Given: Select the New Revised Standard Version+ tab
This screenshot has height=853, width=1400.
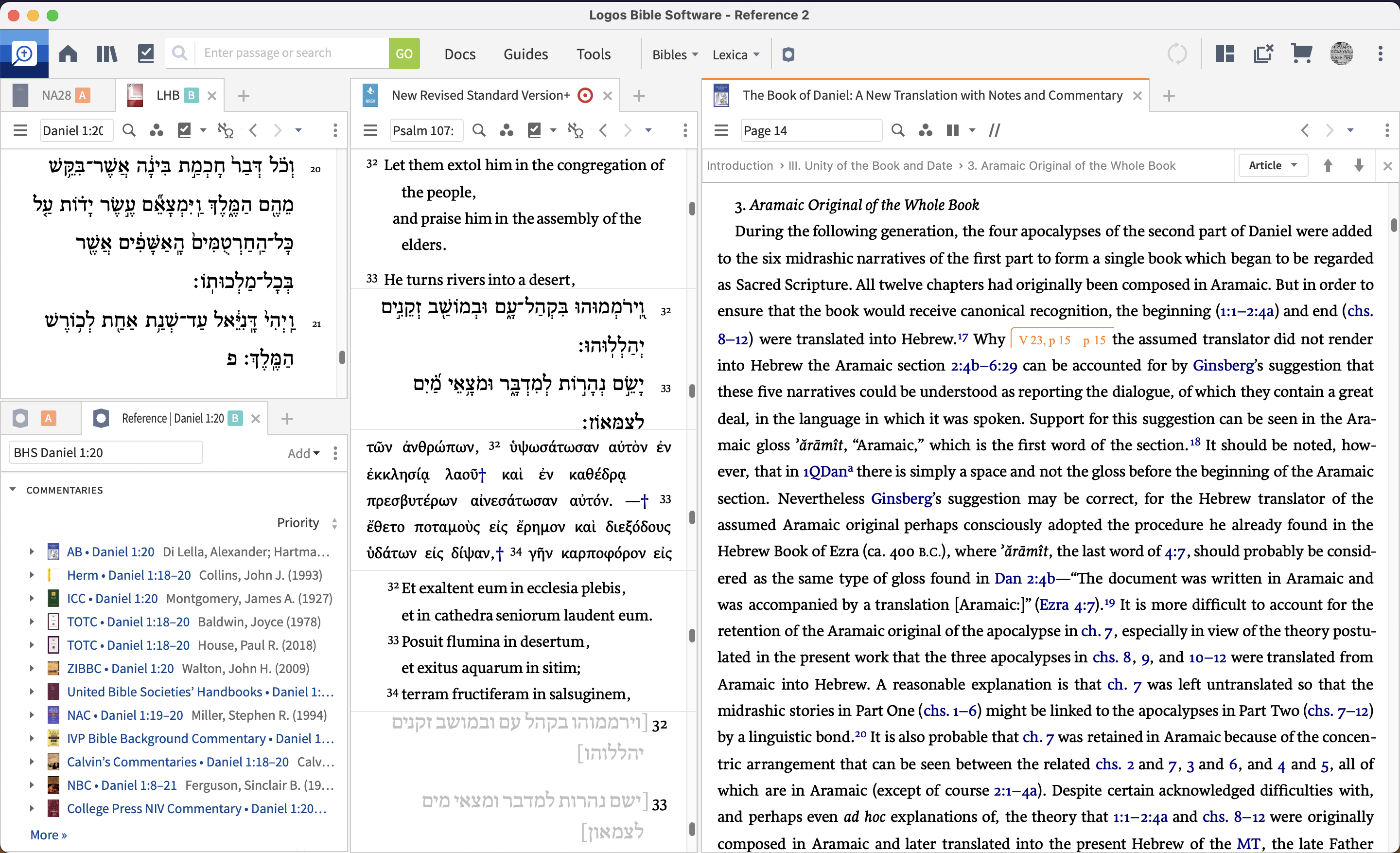Looking at the screenshot, I should pos(480,95).
